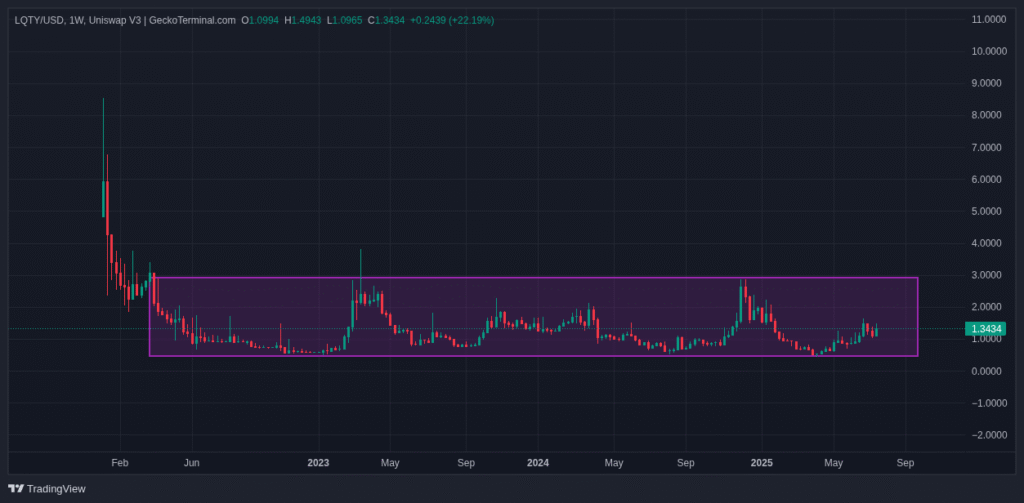Click the low value L1.0965

344,20
